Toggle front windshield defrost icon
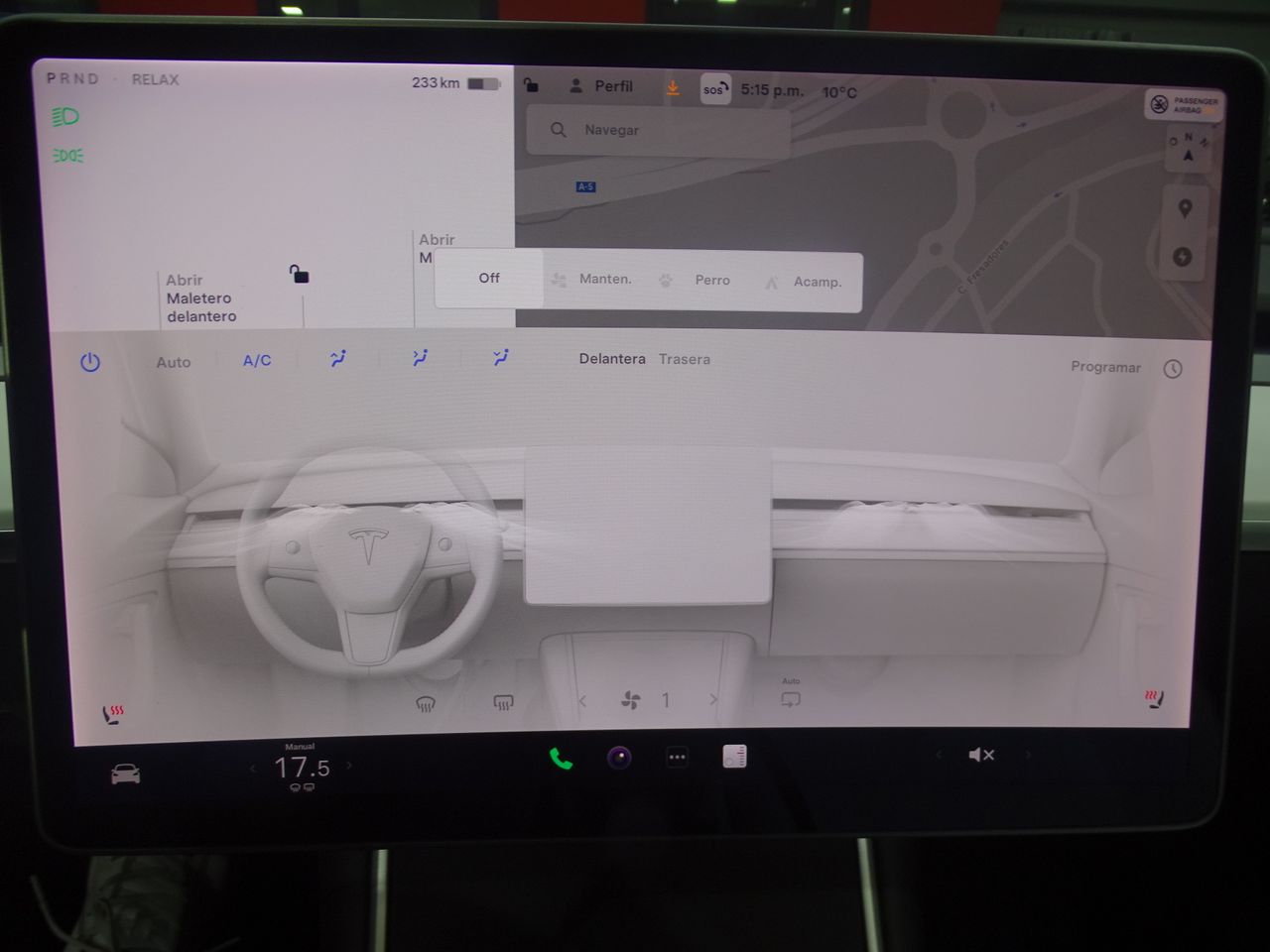The image size is (1270, 952). point(426,704)
